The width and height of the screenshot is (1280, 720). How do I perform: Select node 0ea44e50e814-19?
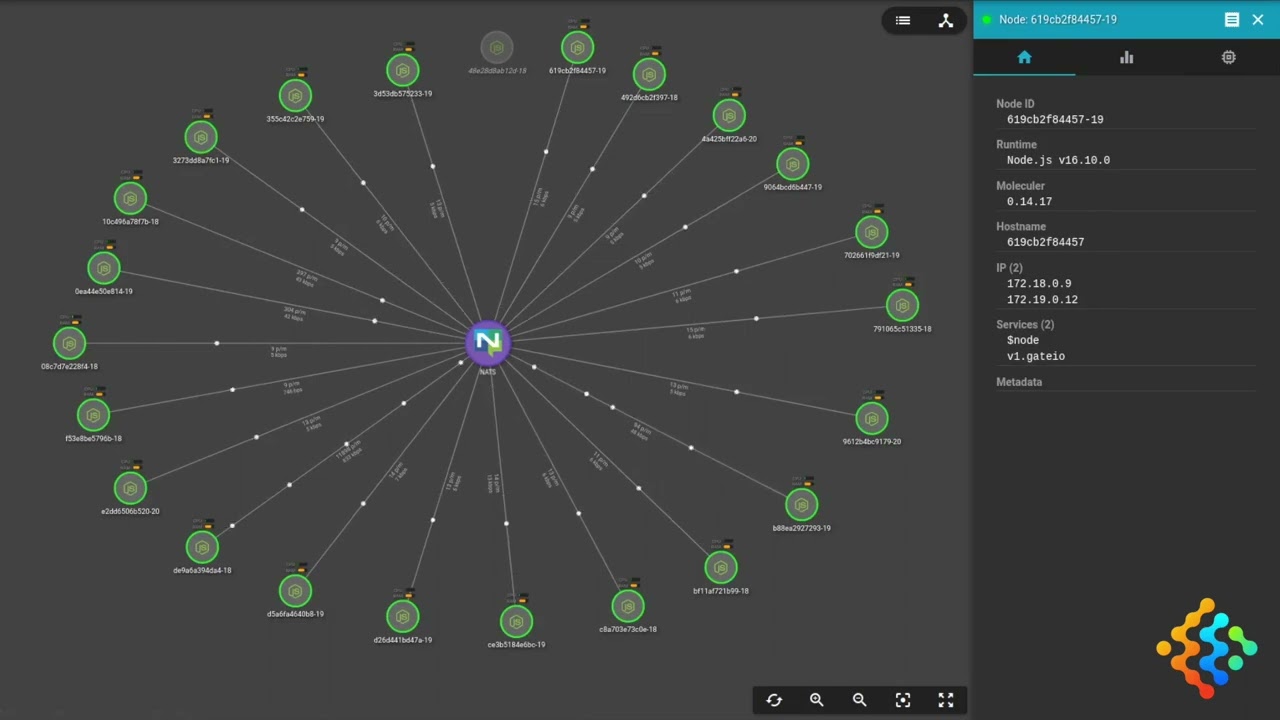tap(103, 268)
